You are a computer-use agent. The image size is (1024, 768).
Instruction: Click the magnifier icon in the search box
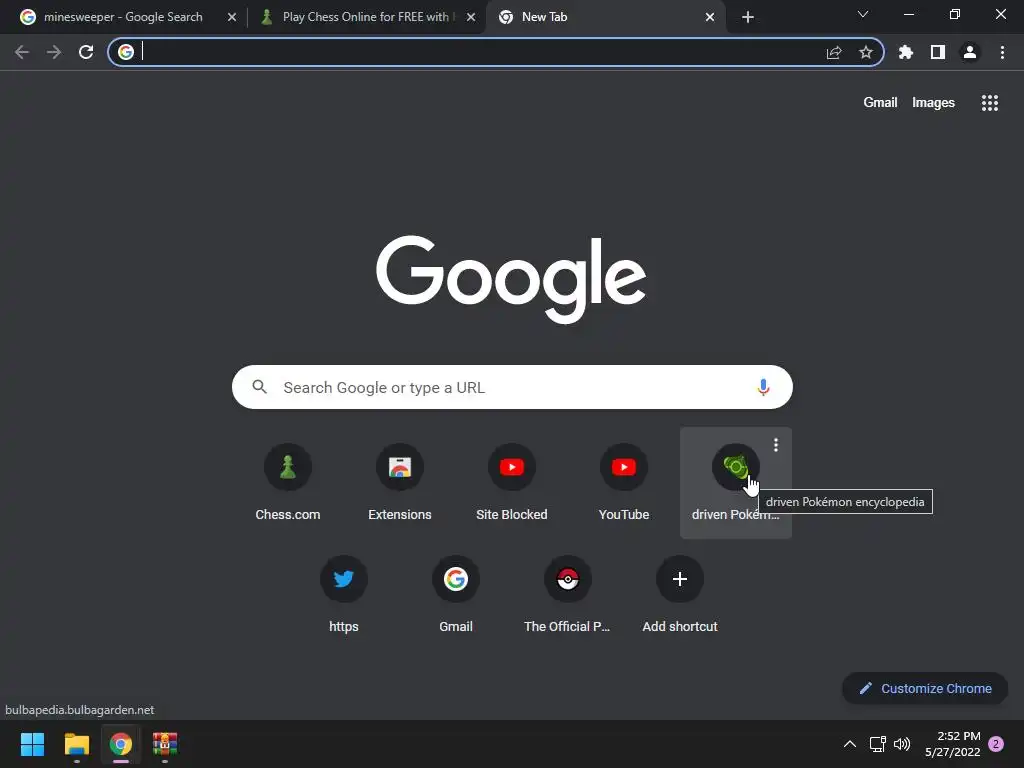[x=259, y=387]
